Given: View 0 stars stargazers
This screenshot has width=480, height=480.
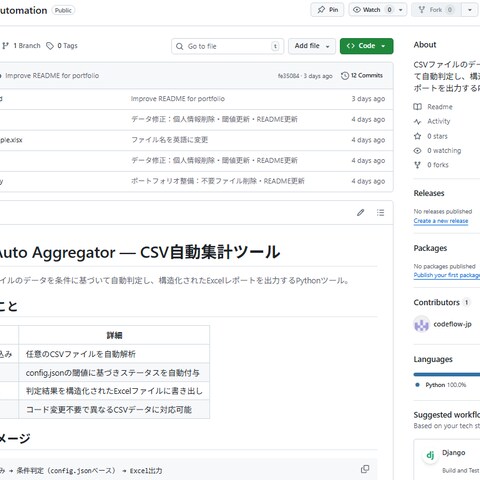Looking at the screenshot, I should pyautogui.click(x=437, y=136).
